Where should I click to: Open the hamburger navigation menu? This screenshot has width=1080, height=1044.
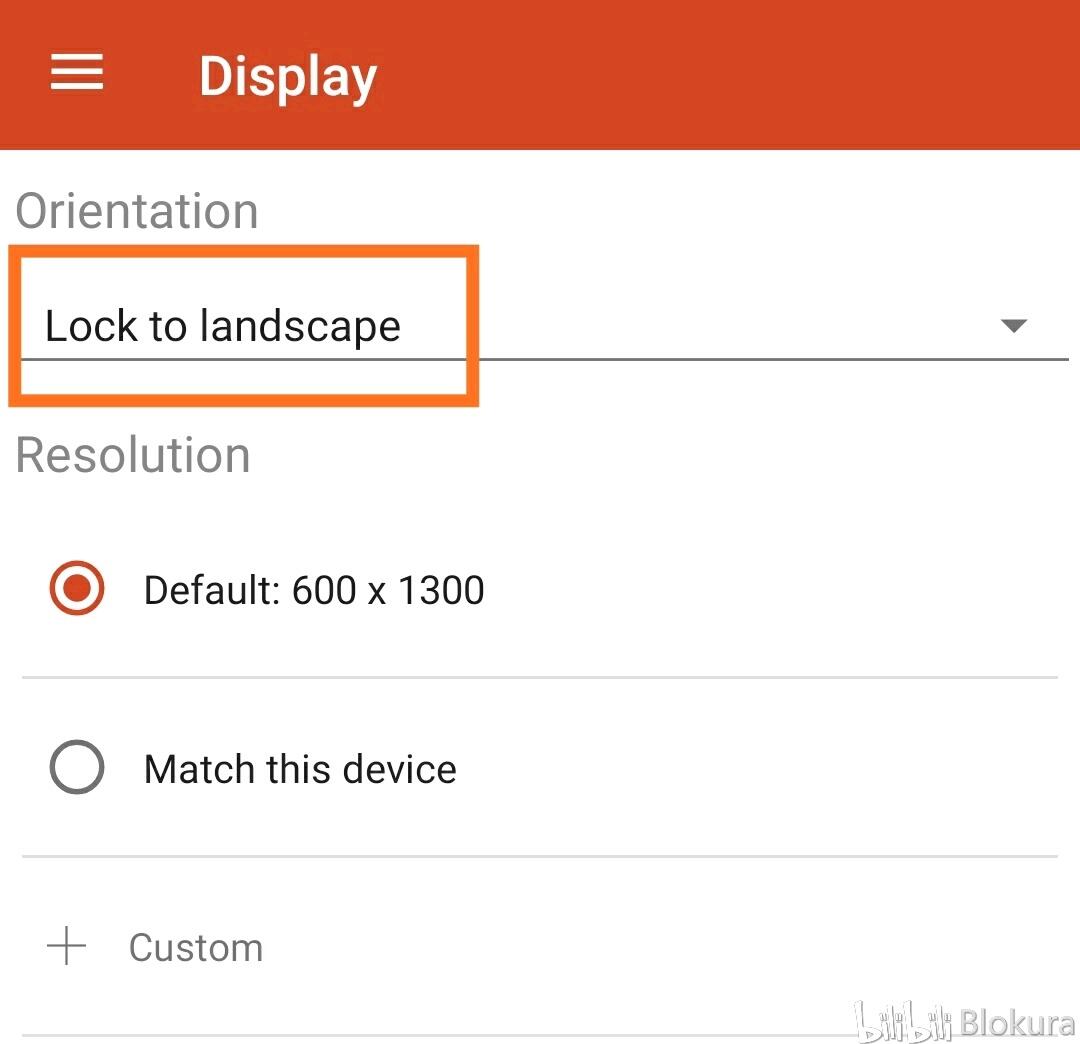[x=76, y=72]
